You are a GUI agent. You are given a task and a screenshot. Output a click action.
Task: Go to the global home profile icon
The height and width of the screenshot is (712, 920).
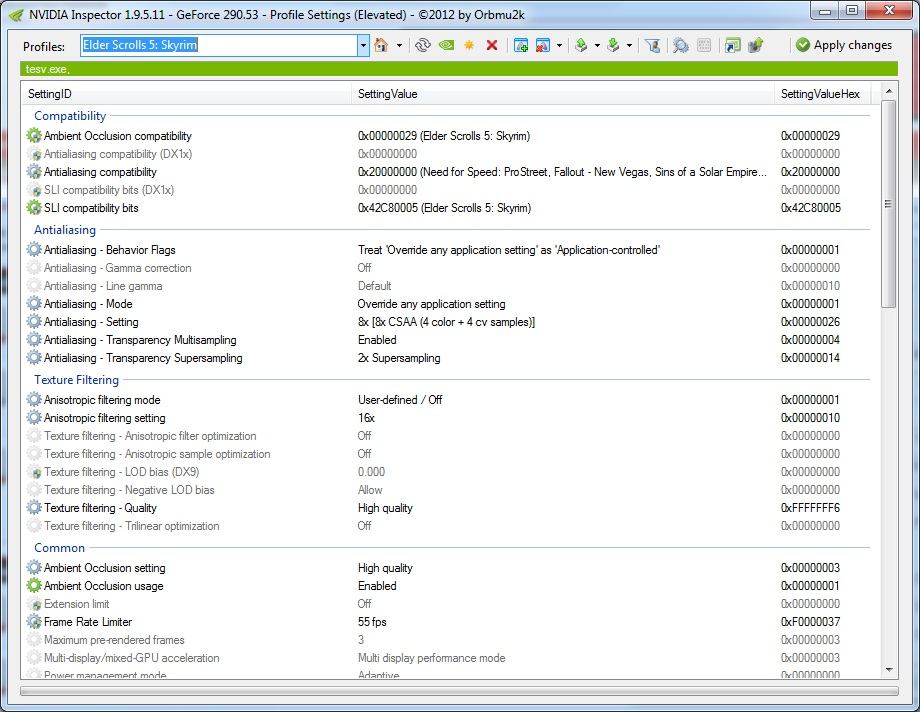[381, 45]
